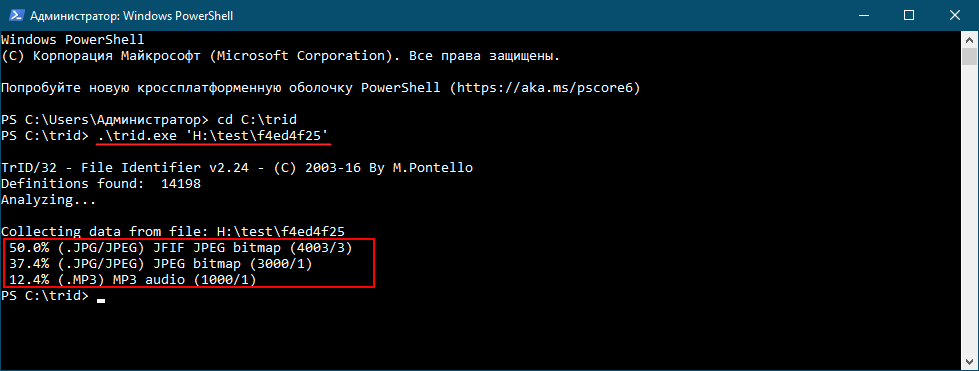Click the Администратор: Windows PowerShell title text
Image resolution: width=979 pixels, height=371 pixels.
(125, 15)
